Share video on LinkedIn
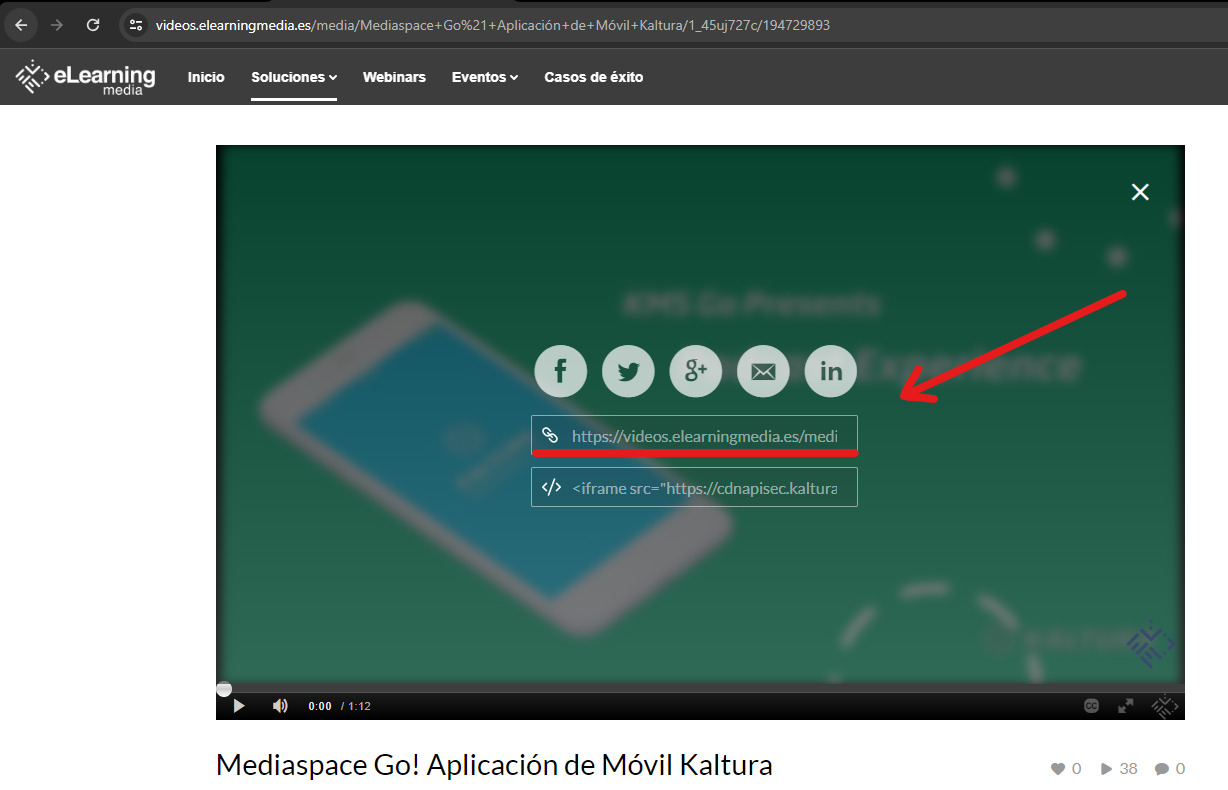Image resolution: width=1228 pixels, height=790 pixels. pos(831,371)
